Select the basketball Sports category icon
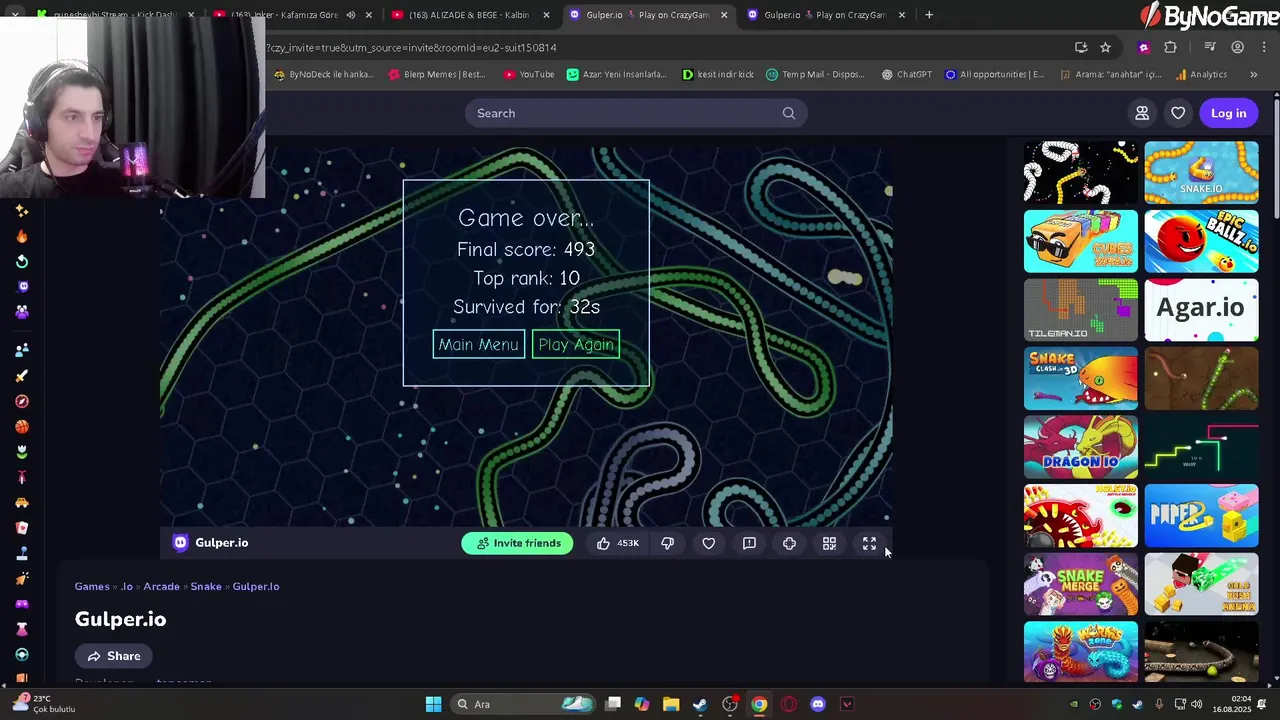Viewport: 1280px width, 720px height. pos(22,427)
